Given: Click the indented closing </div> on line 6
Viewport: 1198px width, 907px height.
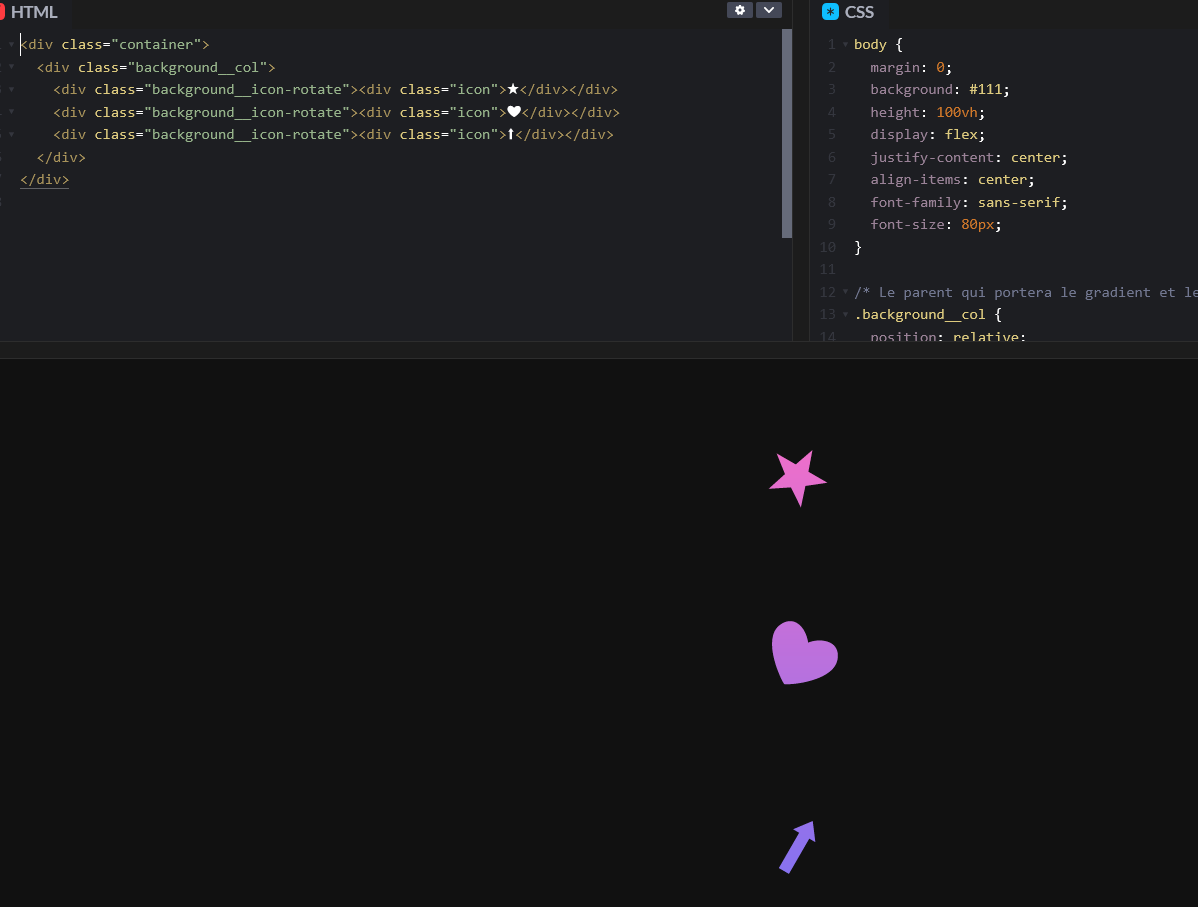Looking at the screenshot, I should 61,157.
